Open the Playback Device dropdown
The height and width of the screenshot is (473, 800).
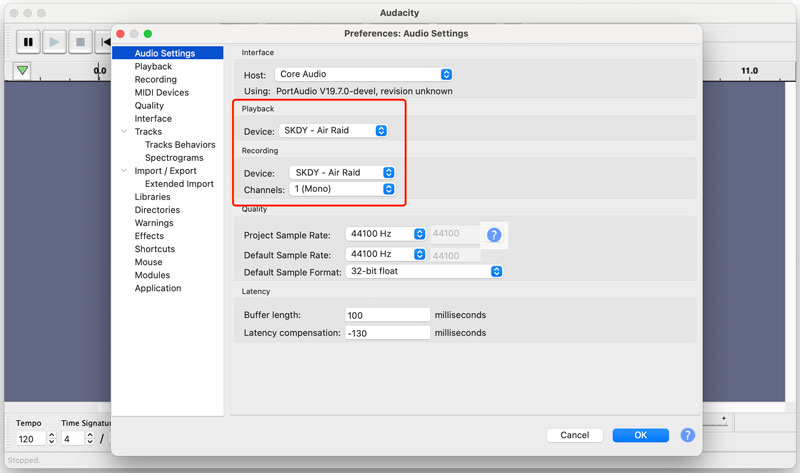tap(333, 131)
